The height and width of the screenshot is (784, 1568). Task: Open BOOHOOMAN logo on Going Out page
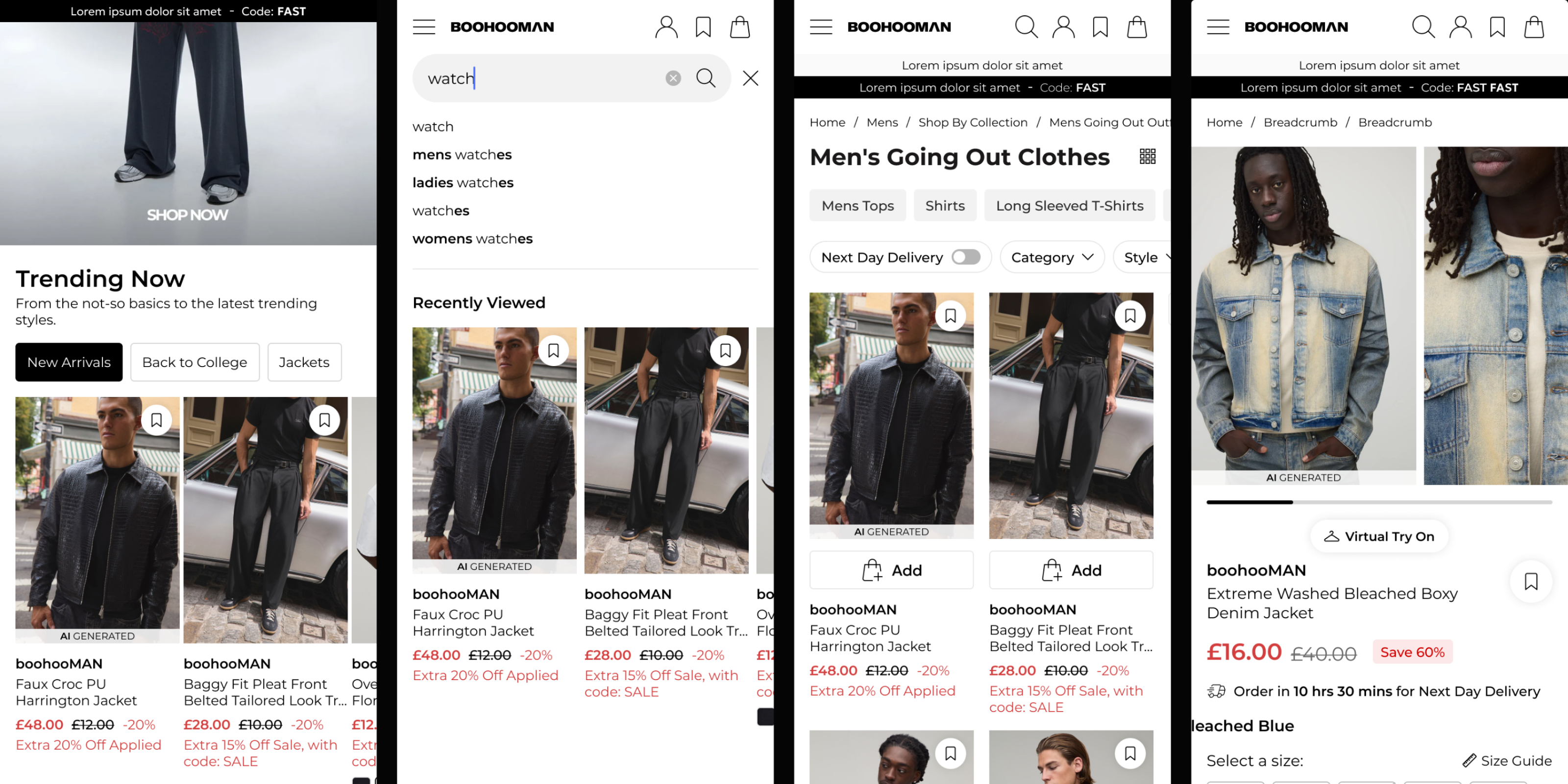pos(899,27)
